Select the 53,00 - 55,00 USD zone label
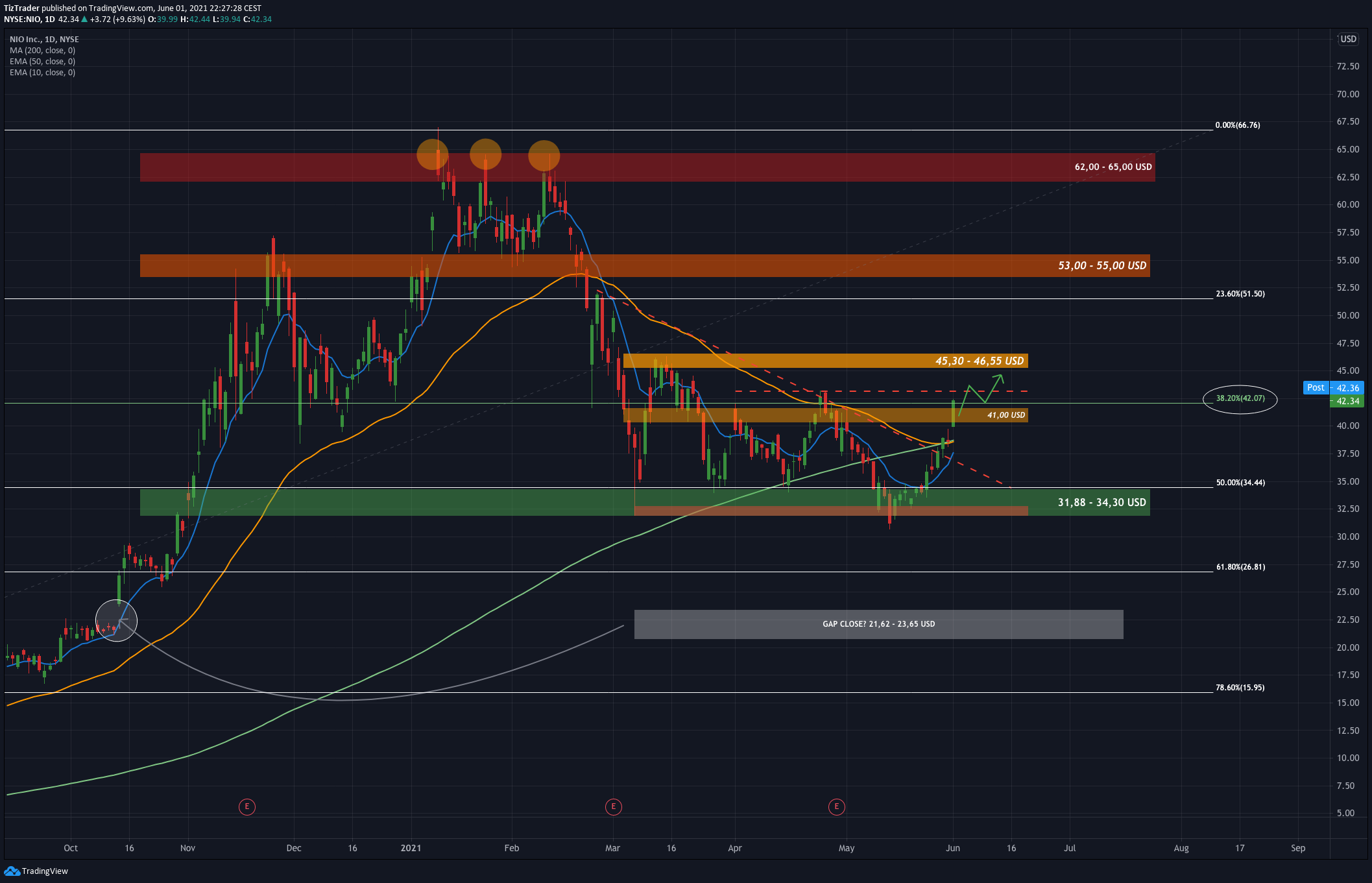 tap(1102, 265)
